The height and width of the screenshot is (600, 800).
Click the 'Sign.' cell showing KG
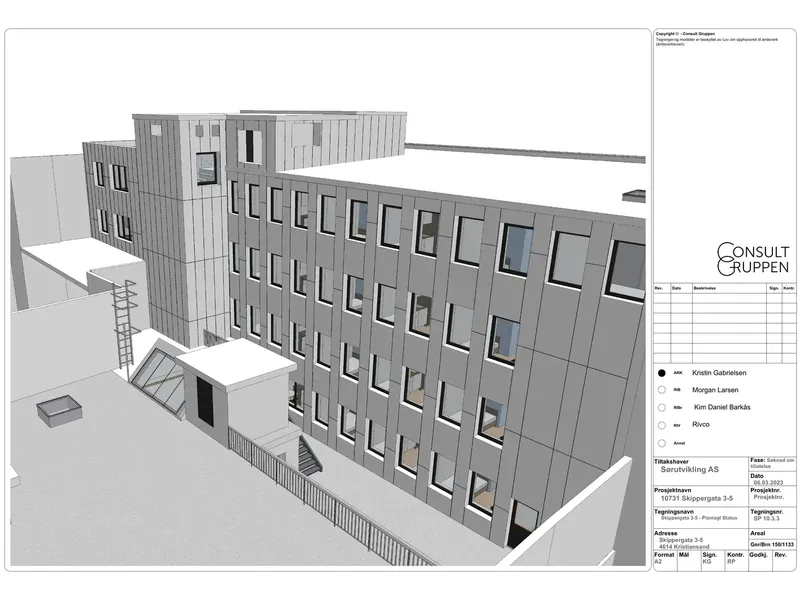pyautogui.click(x=713, y=561)
